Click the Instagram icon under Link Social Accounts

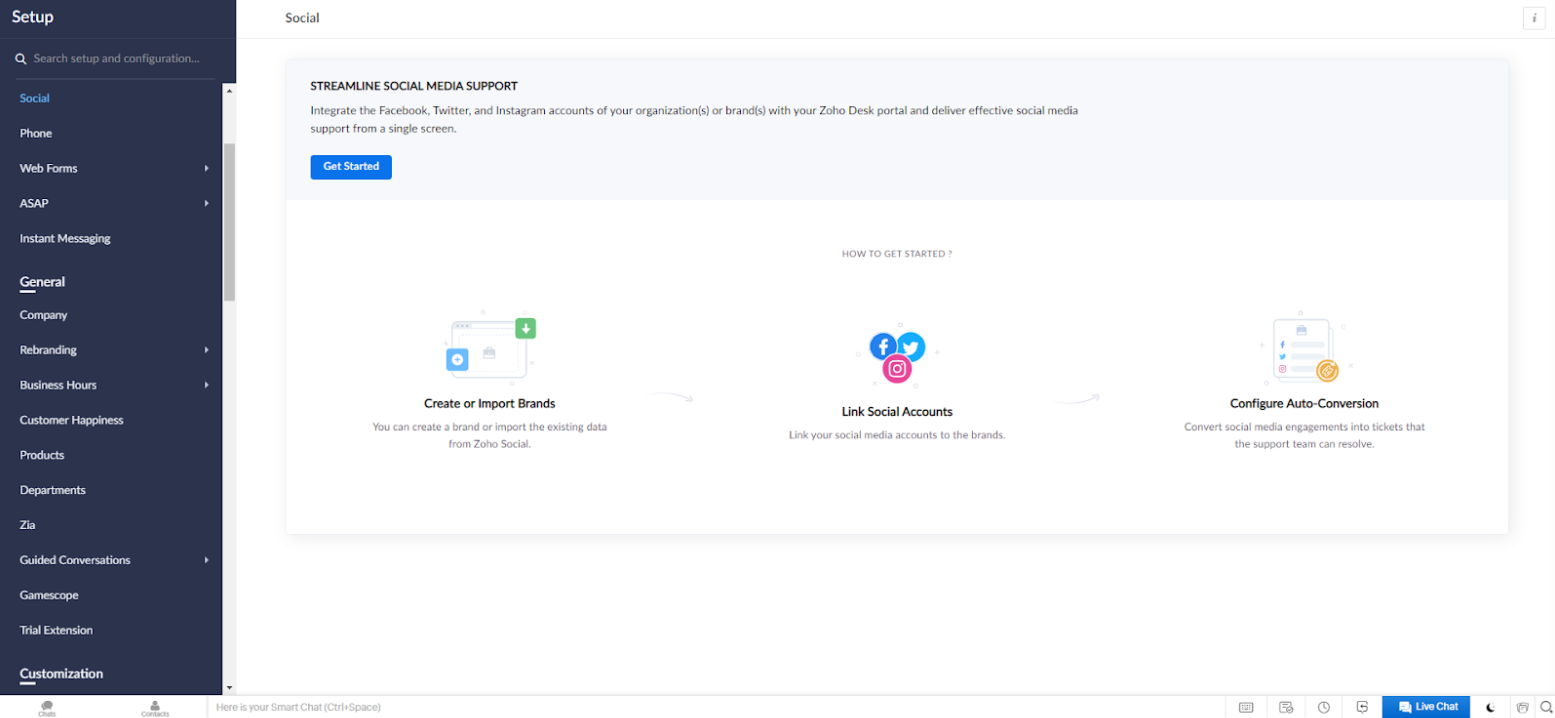point(898,368)
